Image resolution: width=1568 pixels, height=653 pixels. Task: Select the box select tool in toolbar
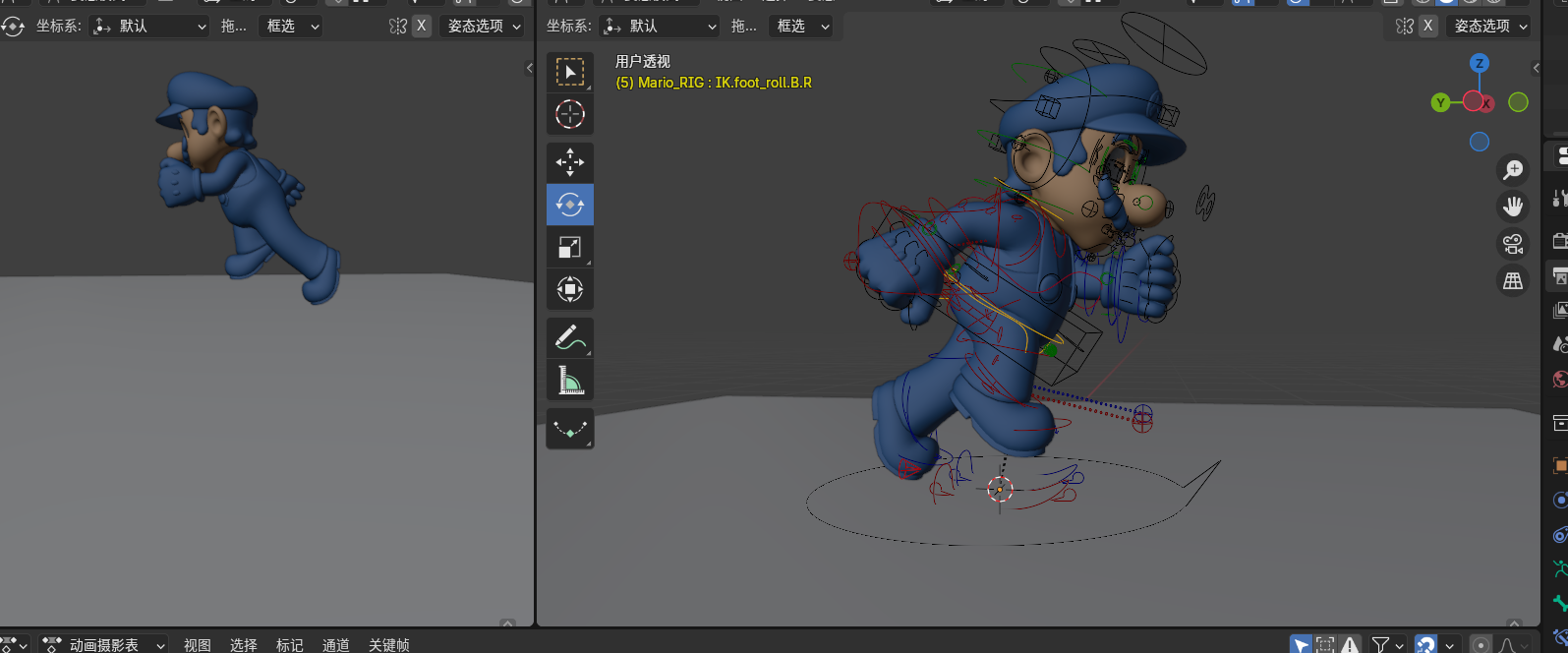coord(570,72)
